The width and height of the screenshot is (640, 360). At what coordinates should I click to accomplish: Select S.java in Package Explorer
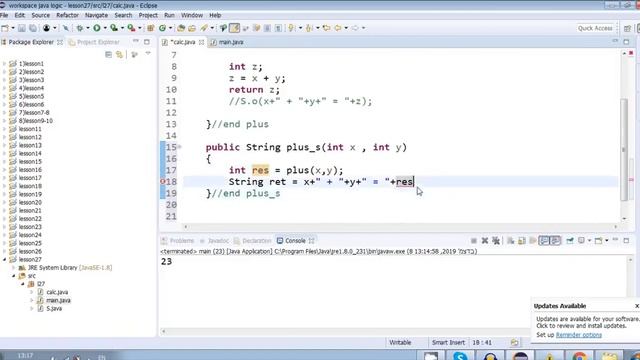[x=54, y=309]
